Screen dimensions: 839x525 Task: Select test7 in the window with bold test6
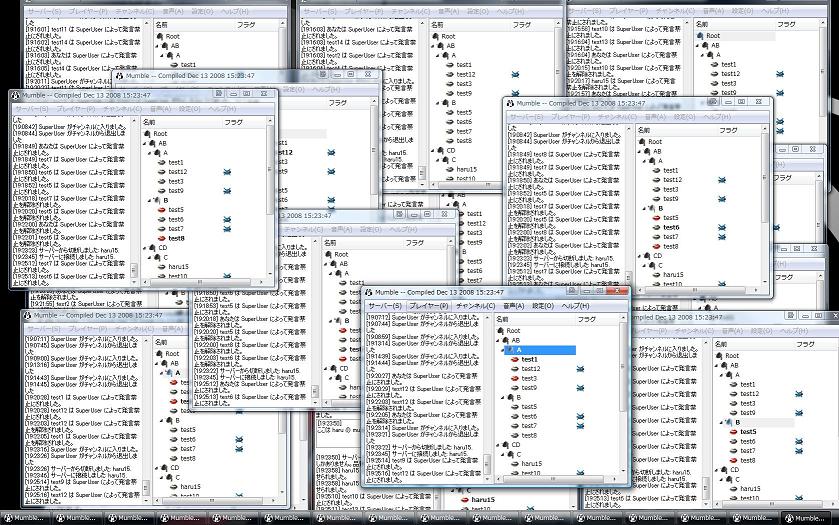pos(671,237)
